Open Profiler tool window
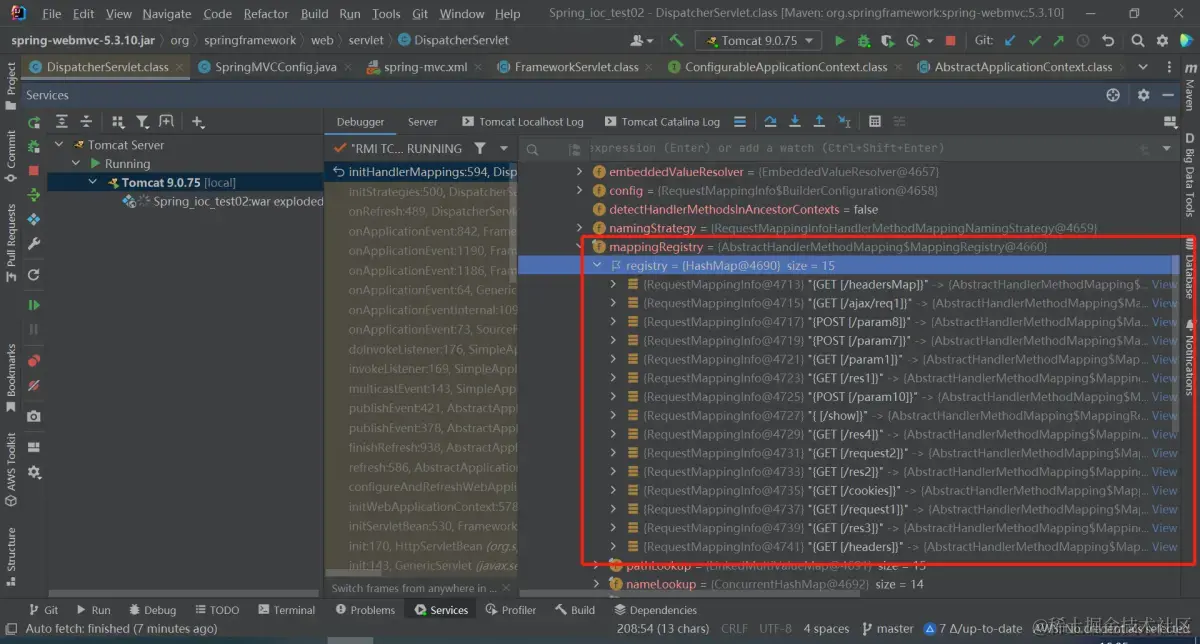 (510, 610)
